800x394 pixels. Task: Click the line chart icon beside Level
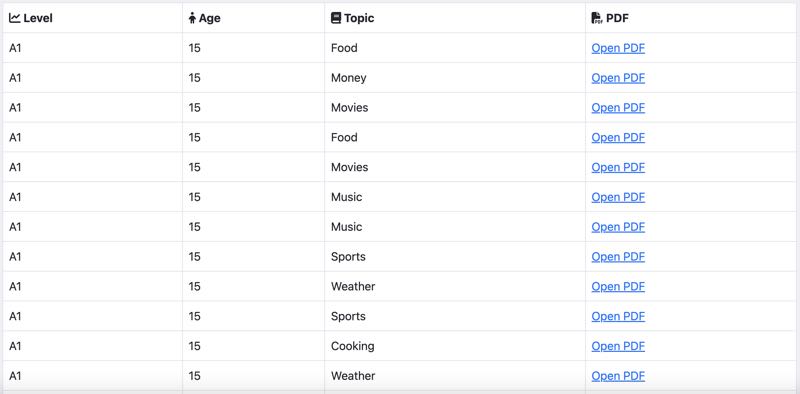(x=15, y=18)
